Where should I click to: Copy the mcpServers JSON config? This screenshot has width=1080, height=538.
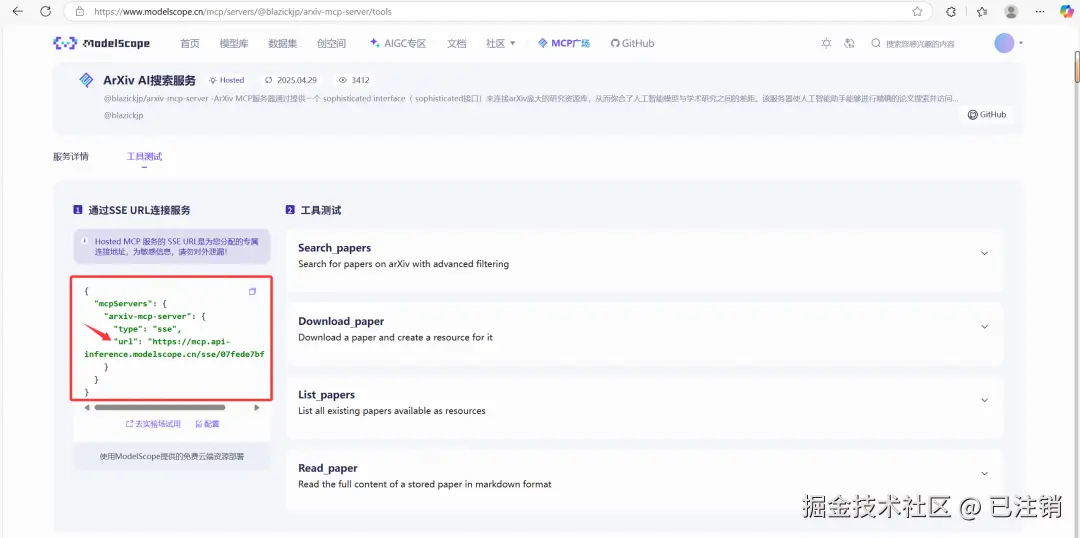point(252,291)
